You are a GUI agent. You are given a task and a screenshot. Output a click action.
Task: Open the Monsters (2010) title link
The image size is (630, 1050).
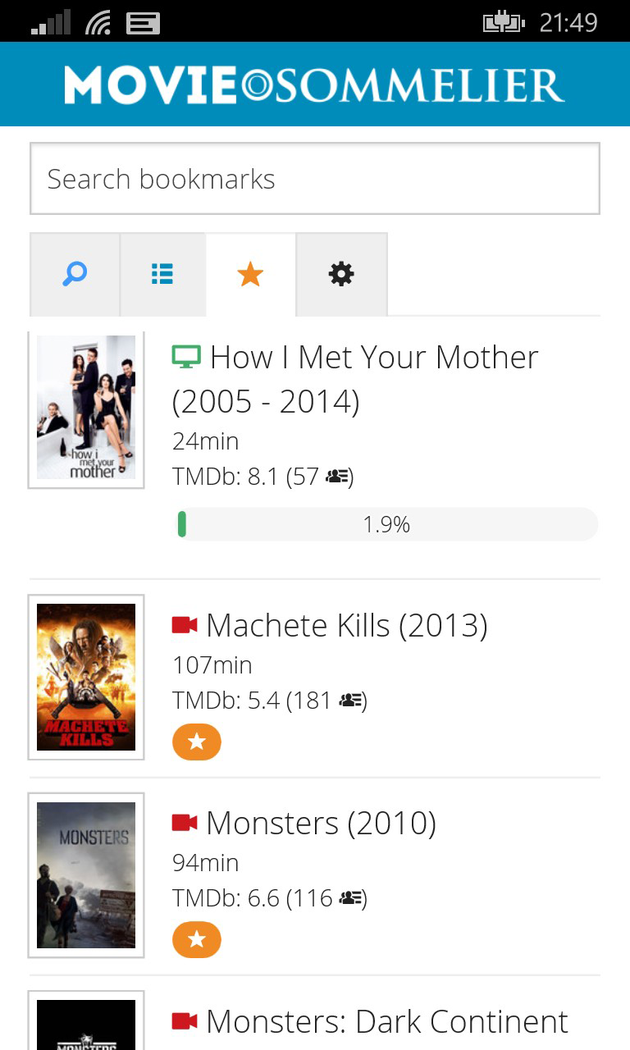click(x=321, y=824)
